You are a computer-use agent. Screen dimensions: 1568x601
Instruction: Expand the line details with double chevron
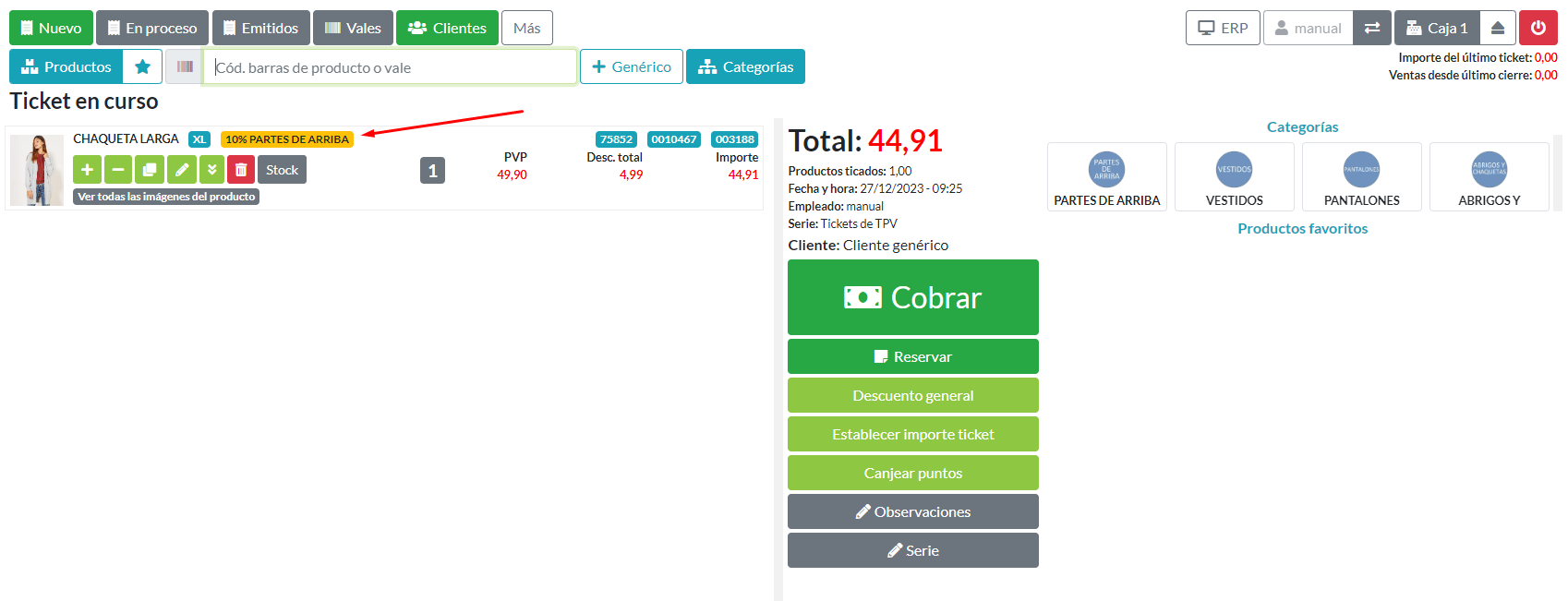click(x=211, y=170)
